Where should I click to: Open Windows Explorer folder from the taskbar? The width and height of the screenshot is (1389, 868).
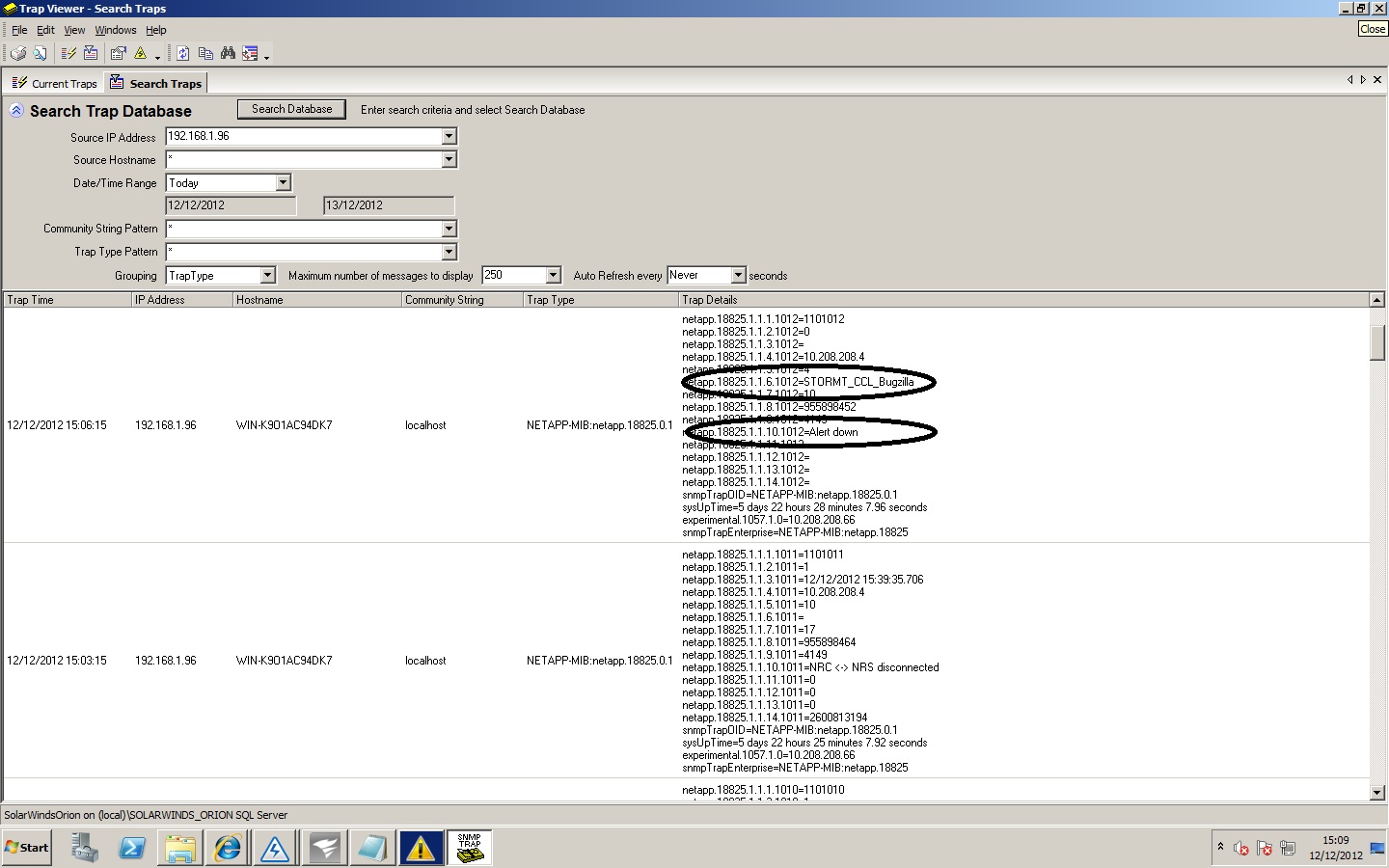[x=180, y=848]
